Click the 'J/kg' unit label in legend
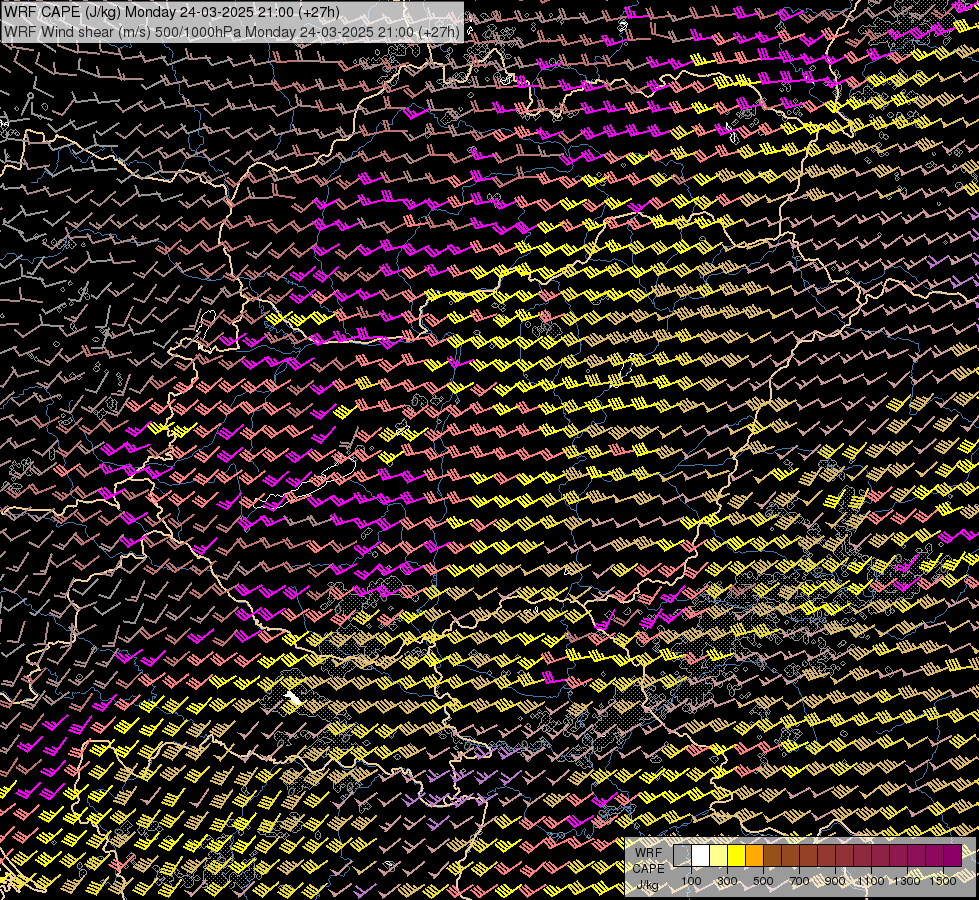Image resolution: width=979 pixels, height=900 pixels. coord(647,885)
